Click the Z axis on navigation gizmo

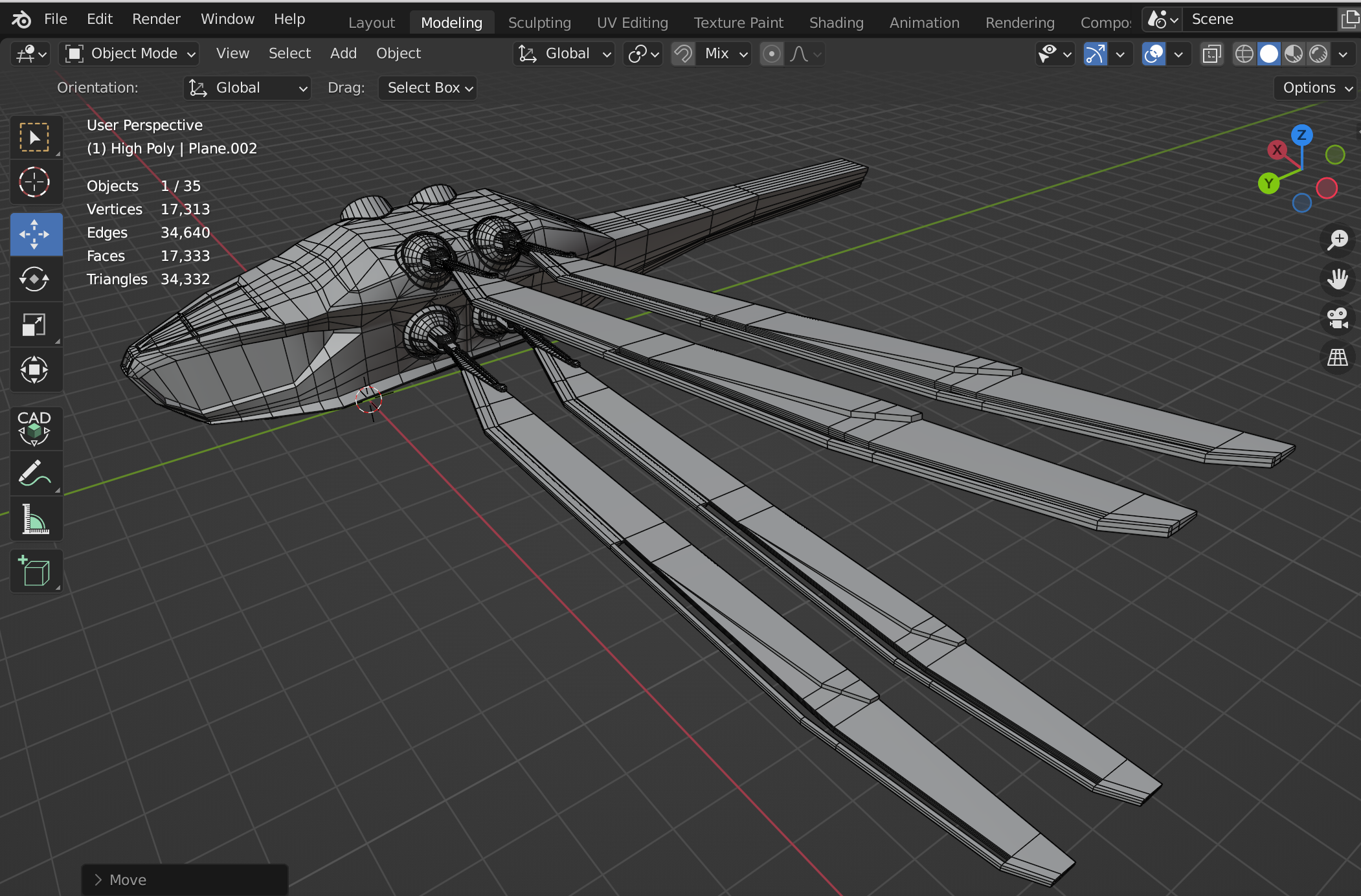tap(1301, 135)
